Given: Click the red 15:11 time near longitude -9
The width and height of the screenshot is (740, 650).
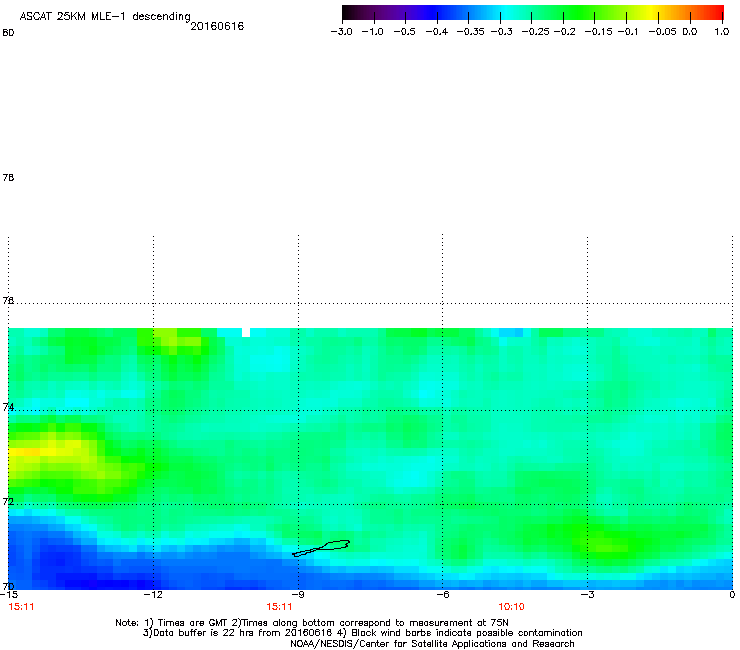Looking at the screenshot, I should [x=279, y=607].
